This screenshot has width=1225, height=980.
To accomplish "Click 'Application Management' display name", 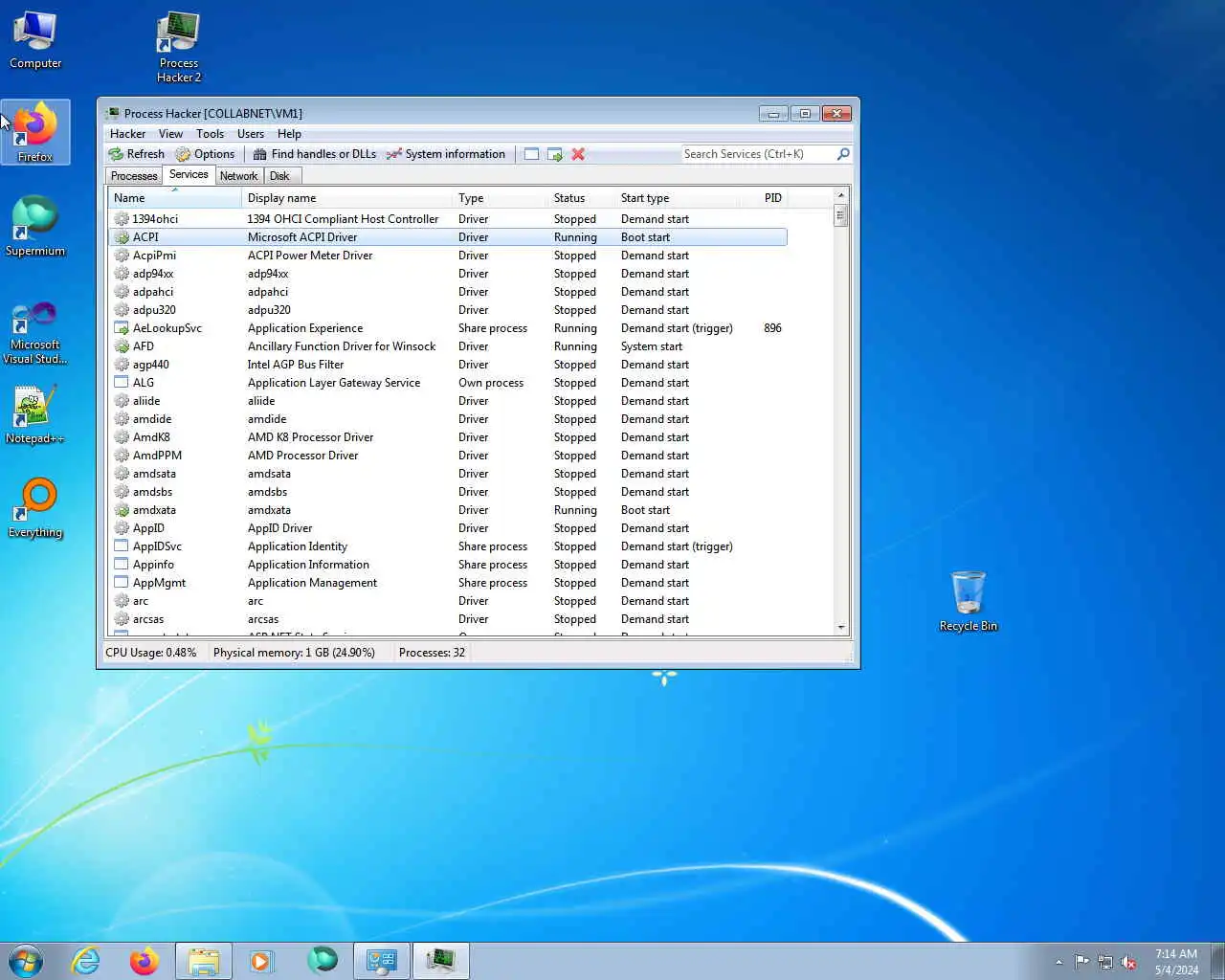I will [313, 583].
